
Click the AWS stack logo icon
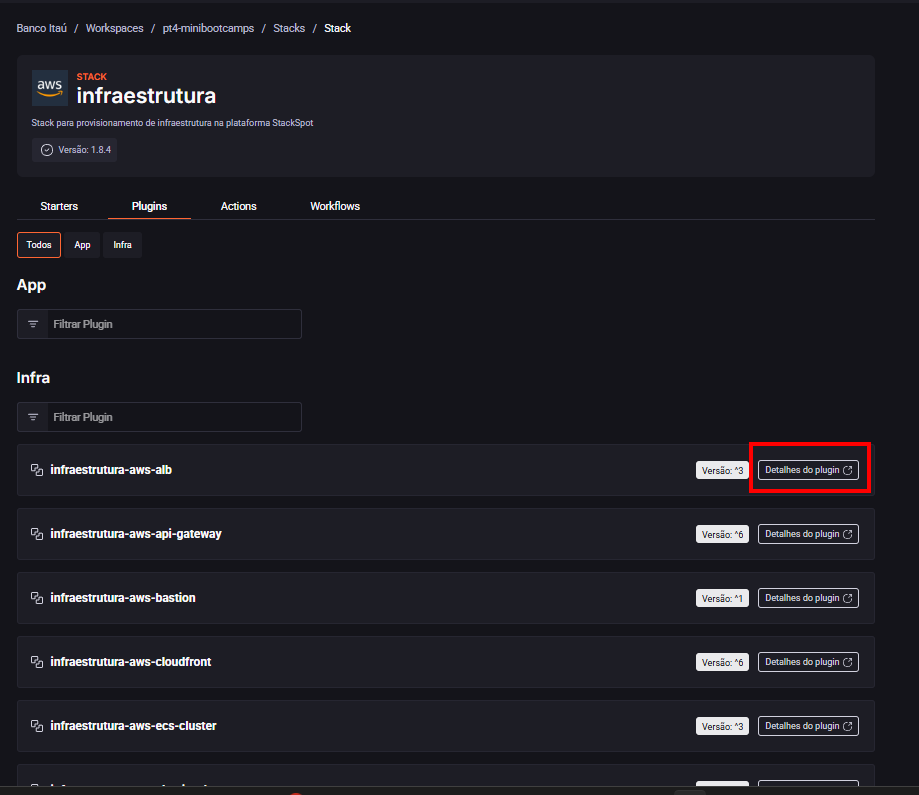point(50,88)
